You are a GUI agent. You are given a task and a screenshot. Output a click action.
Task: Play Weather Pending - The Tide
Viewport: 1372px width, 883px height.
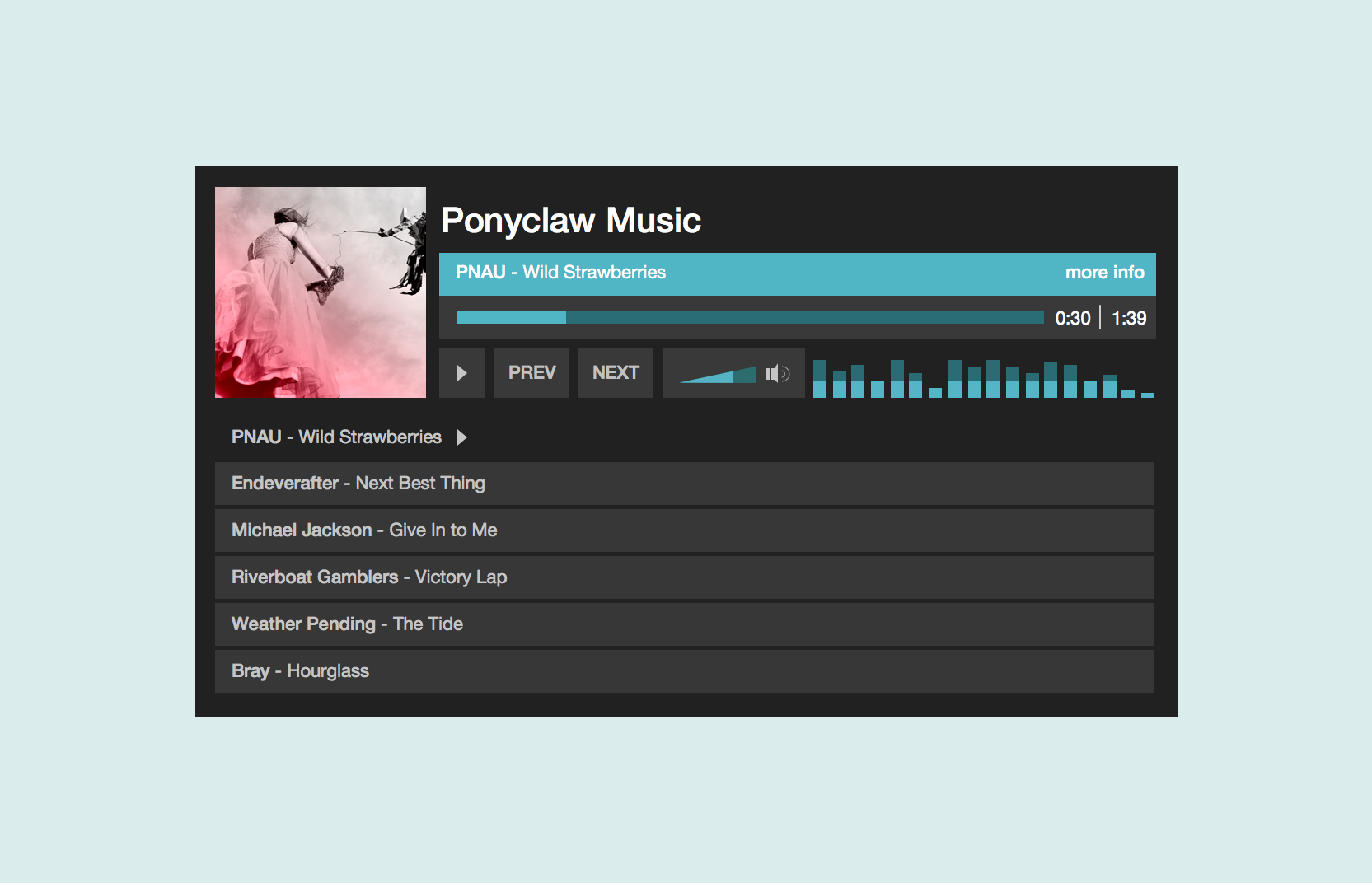point(684,624)
